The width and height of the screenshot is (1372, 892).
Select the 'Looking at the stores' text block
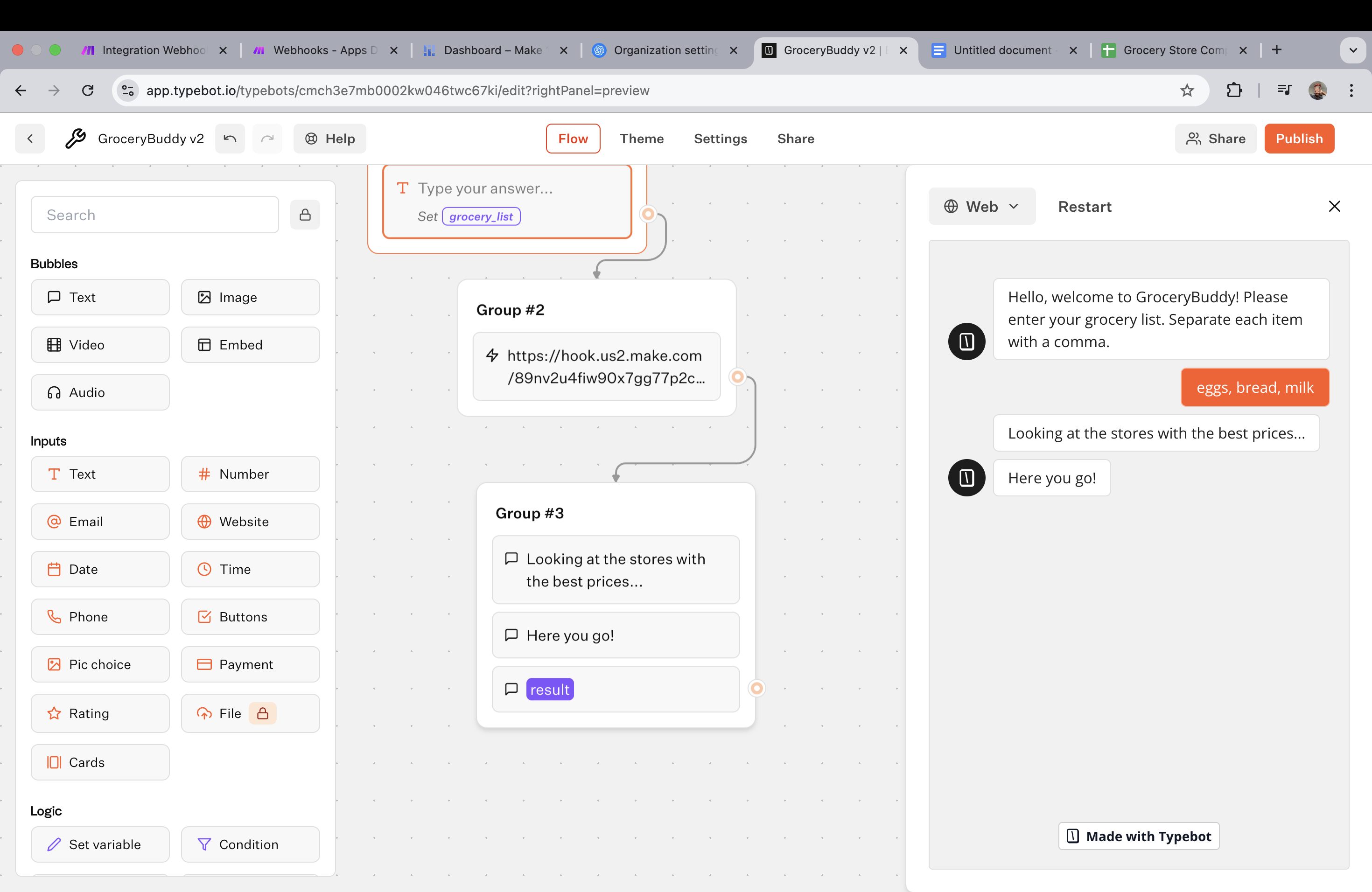pos(615,570)
